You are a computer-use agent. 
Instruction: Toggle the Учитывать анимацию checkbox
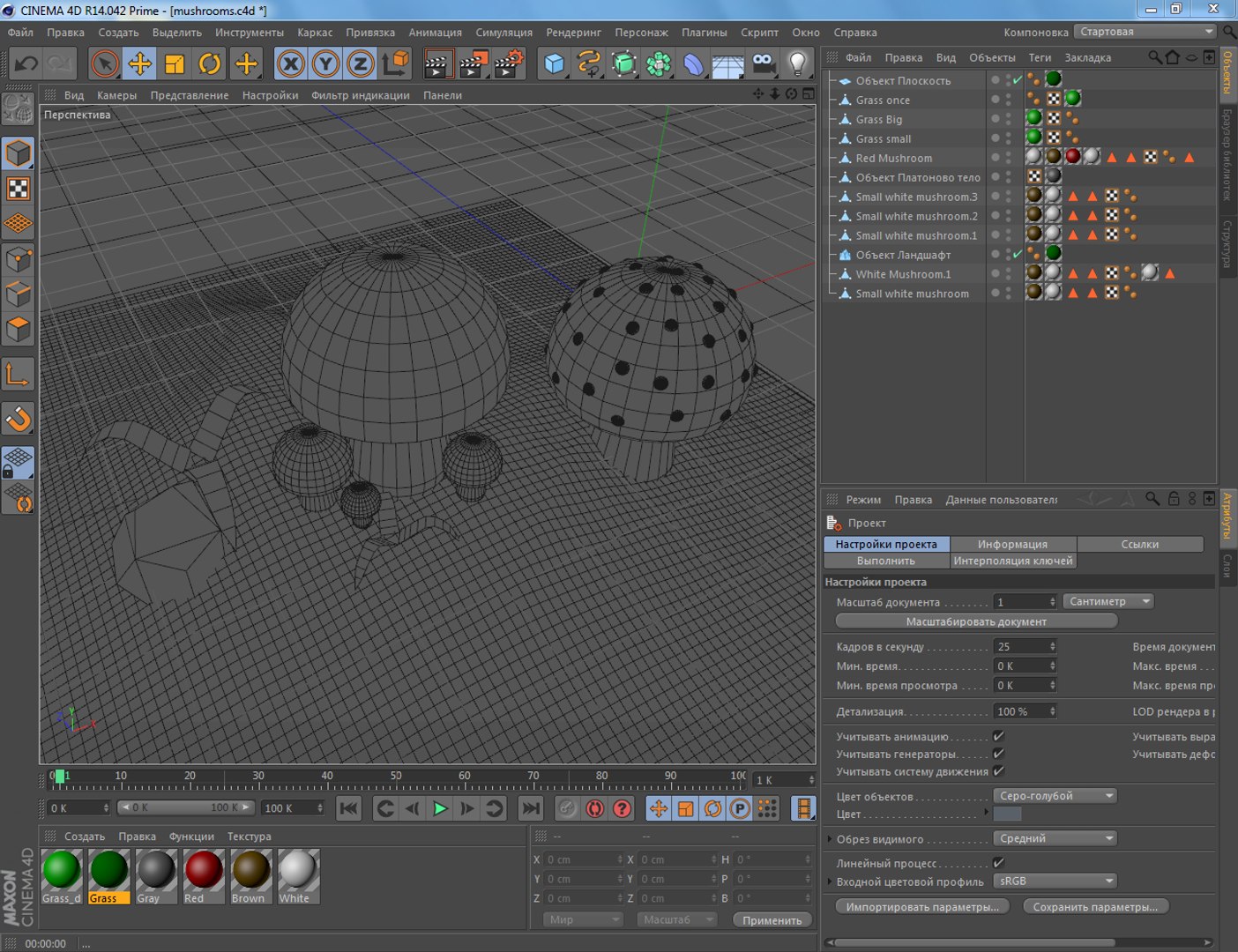click(998, 736)
